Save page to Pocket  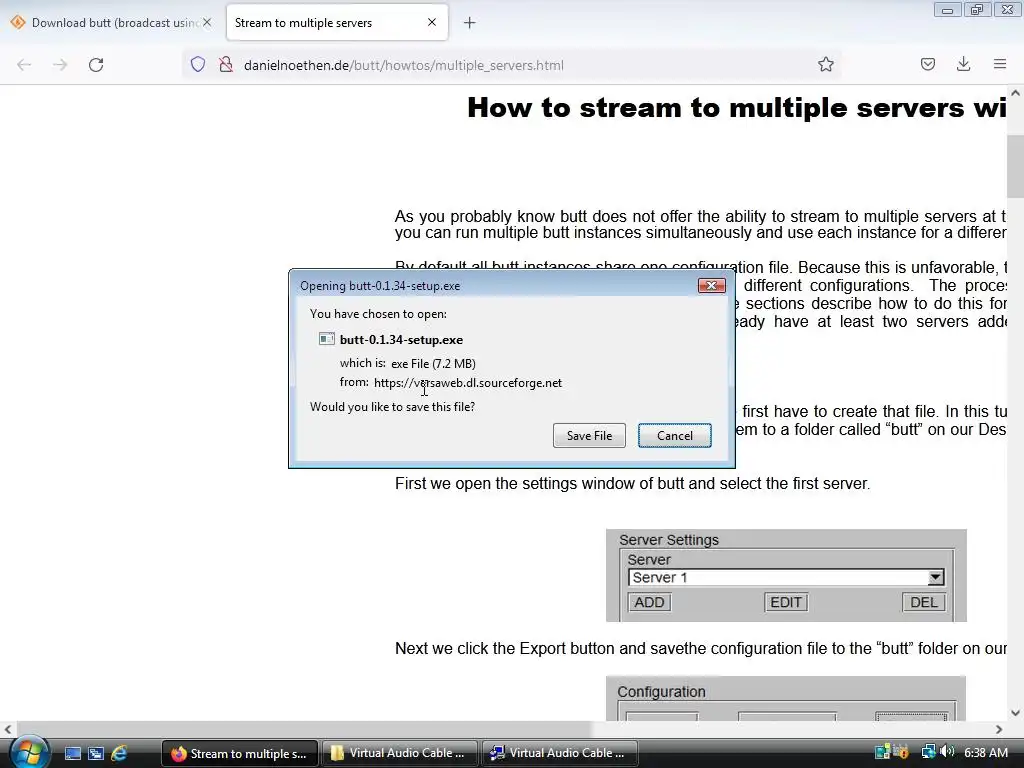[x=927, y=64]
